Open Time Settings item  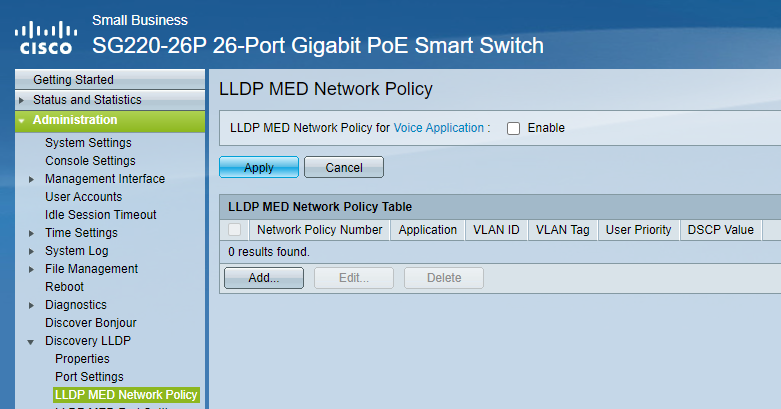point(81,233)
